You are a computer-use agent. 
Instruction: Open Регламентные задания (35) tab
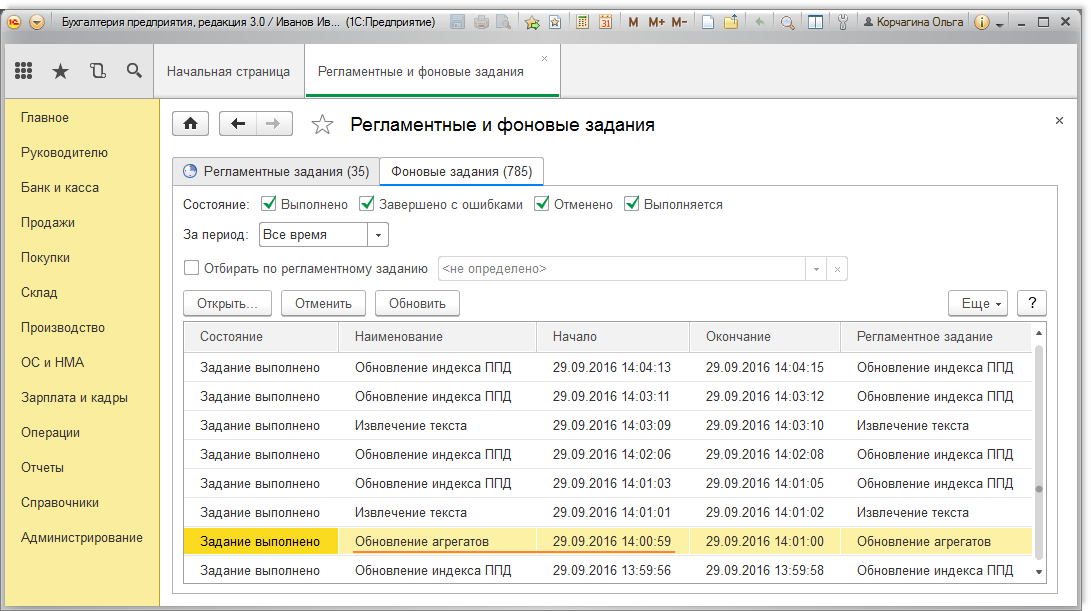pos(276,171)
